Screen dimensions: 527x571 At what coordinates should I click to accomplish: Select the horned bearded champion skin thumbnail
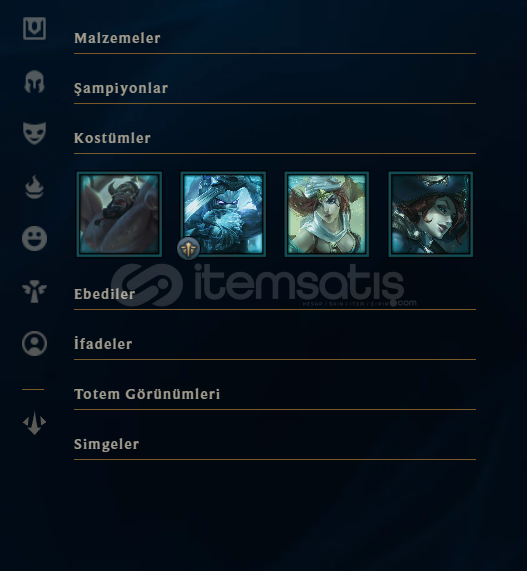[x=119, y=214]
